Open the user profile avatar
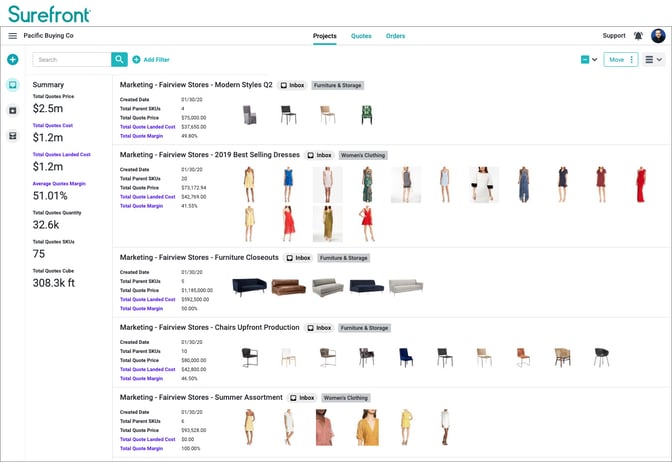This screenshot has height=462, width=672. pos(658,36)
